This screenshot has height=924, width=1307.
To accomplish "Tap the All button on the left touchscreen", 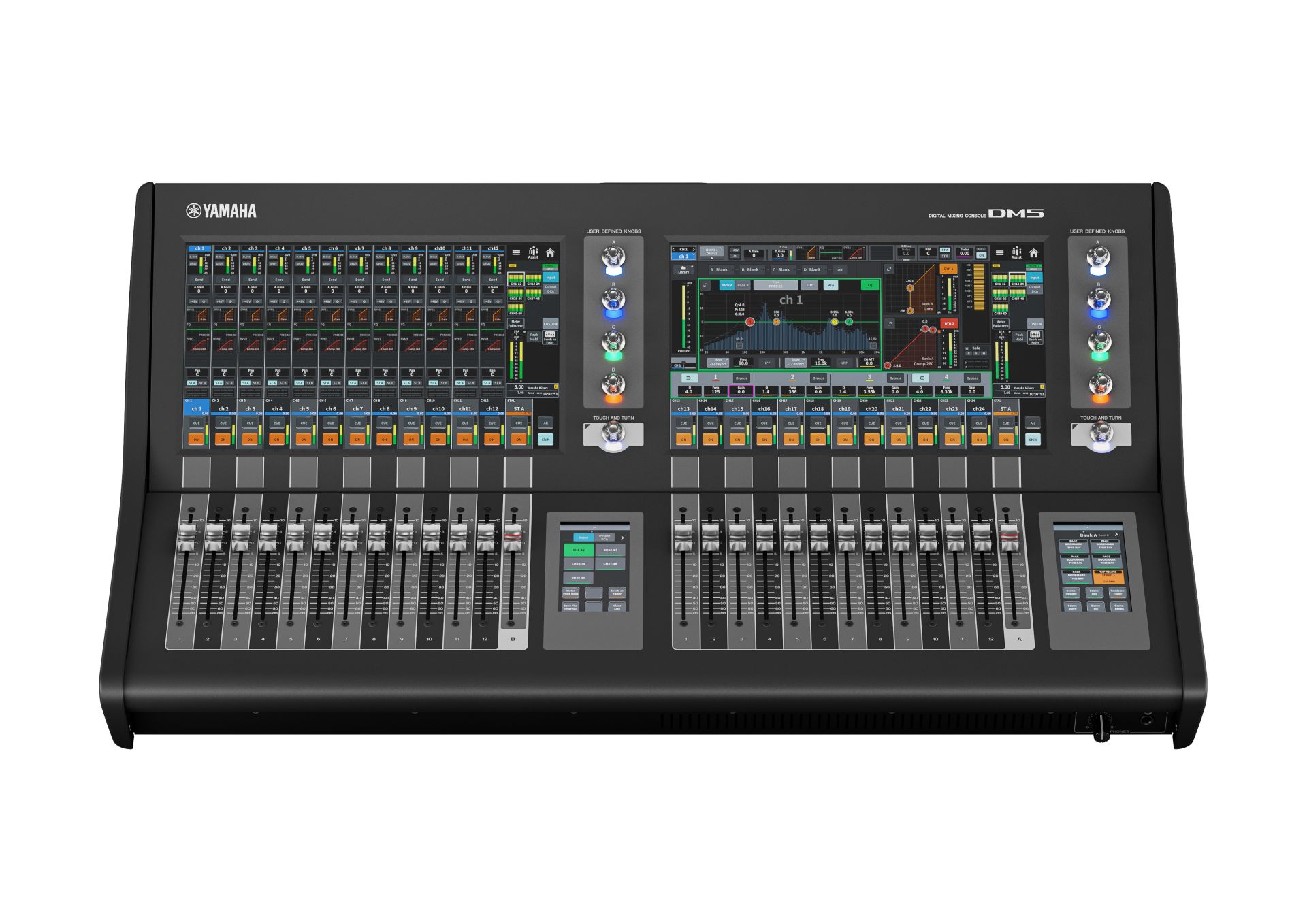I will [x=545, y=423].
